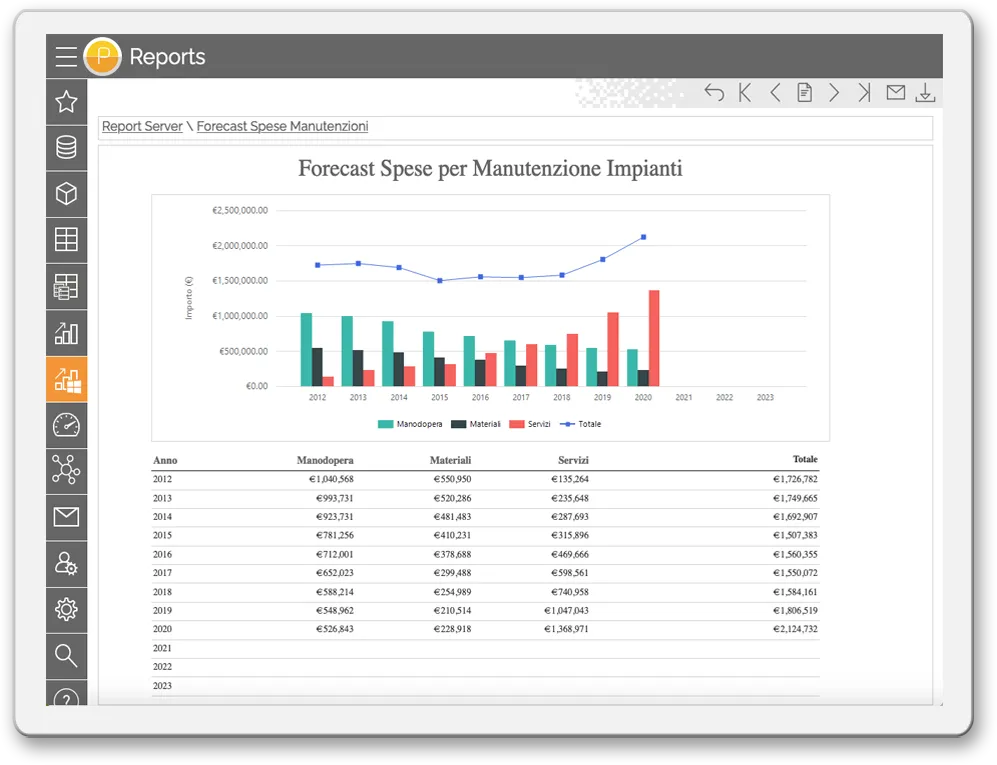
Task: Open the settings gear in the sidebar
Action: (66, 609)
